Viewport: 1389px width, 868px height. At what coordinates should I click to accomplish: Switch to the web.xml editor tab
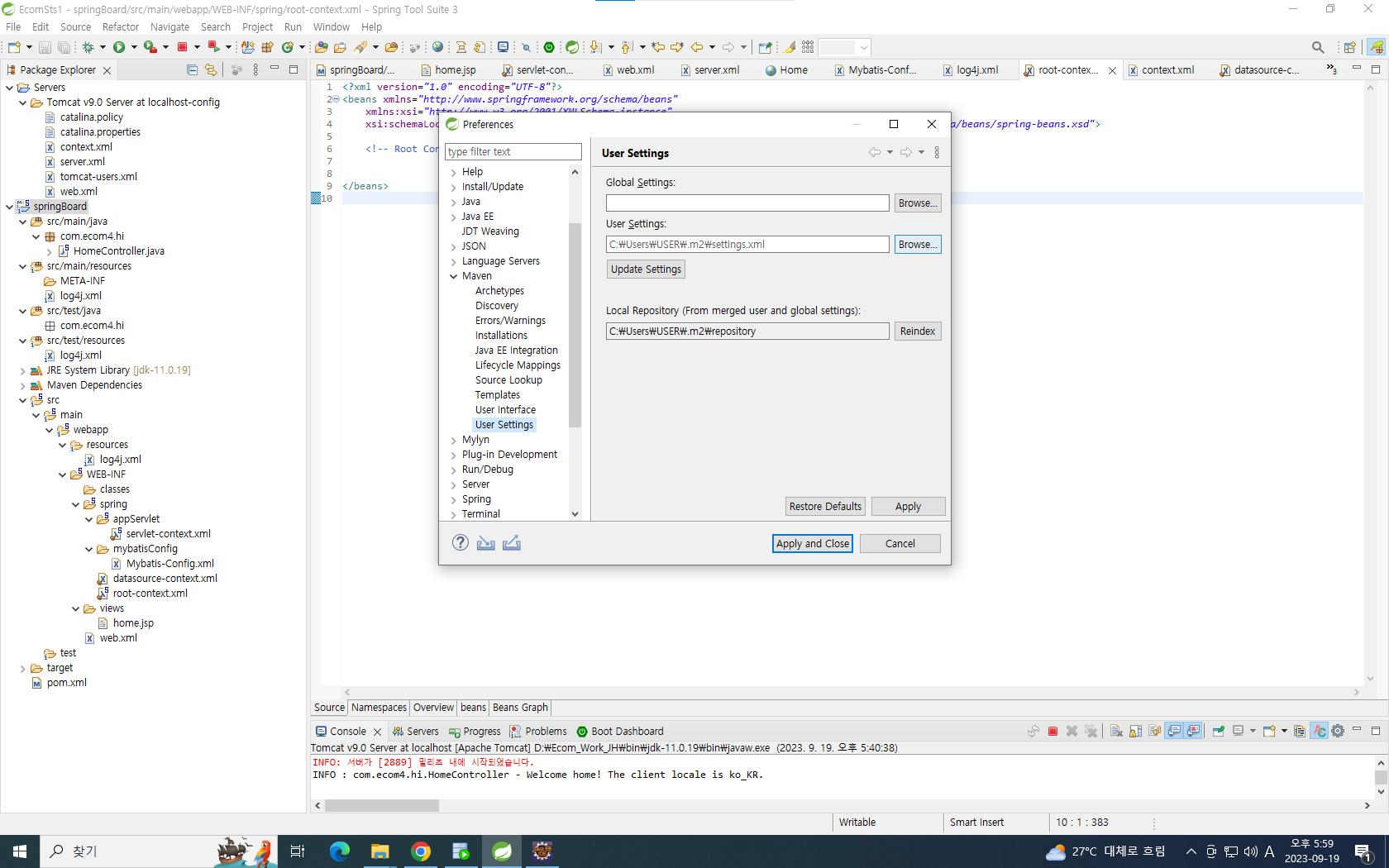[635, 70]
